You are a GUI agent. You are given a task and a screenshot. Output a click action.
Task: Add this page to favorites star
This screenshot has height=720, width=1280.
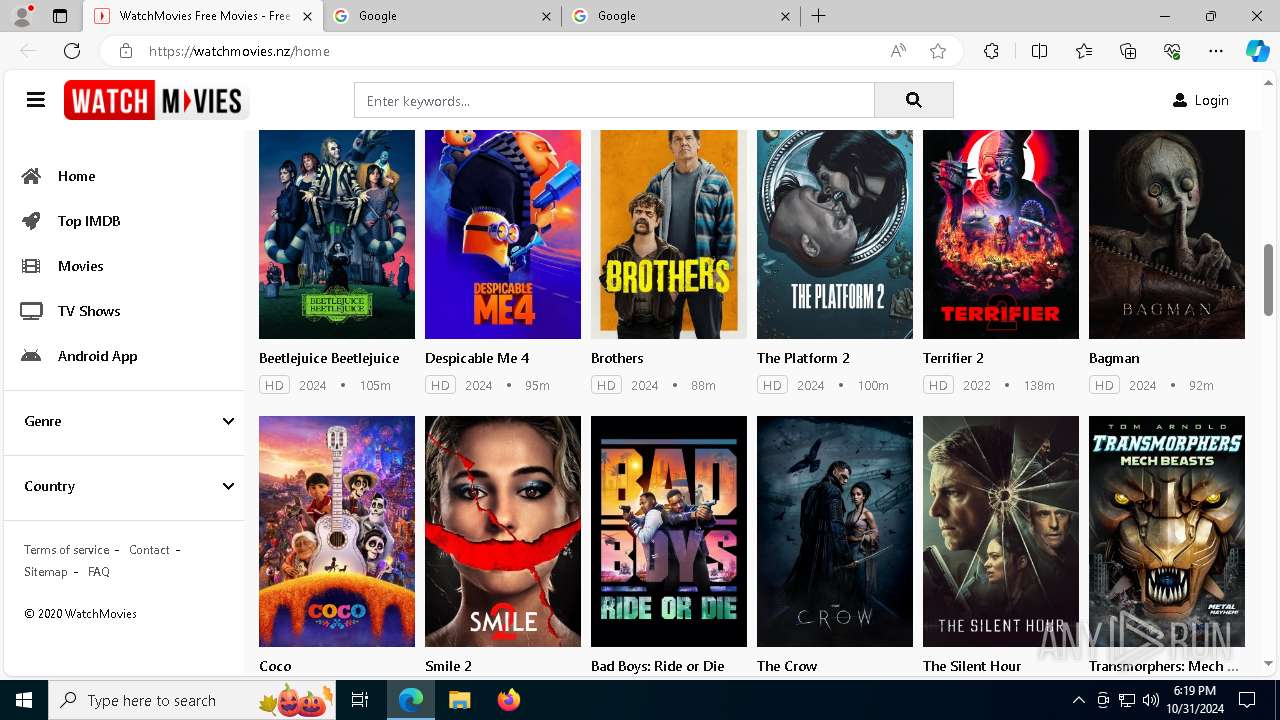pyautogui.click(x=938, y=51)
